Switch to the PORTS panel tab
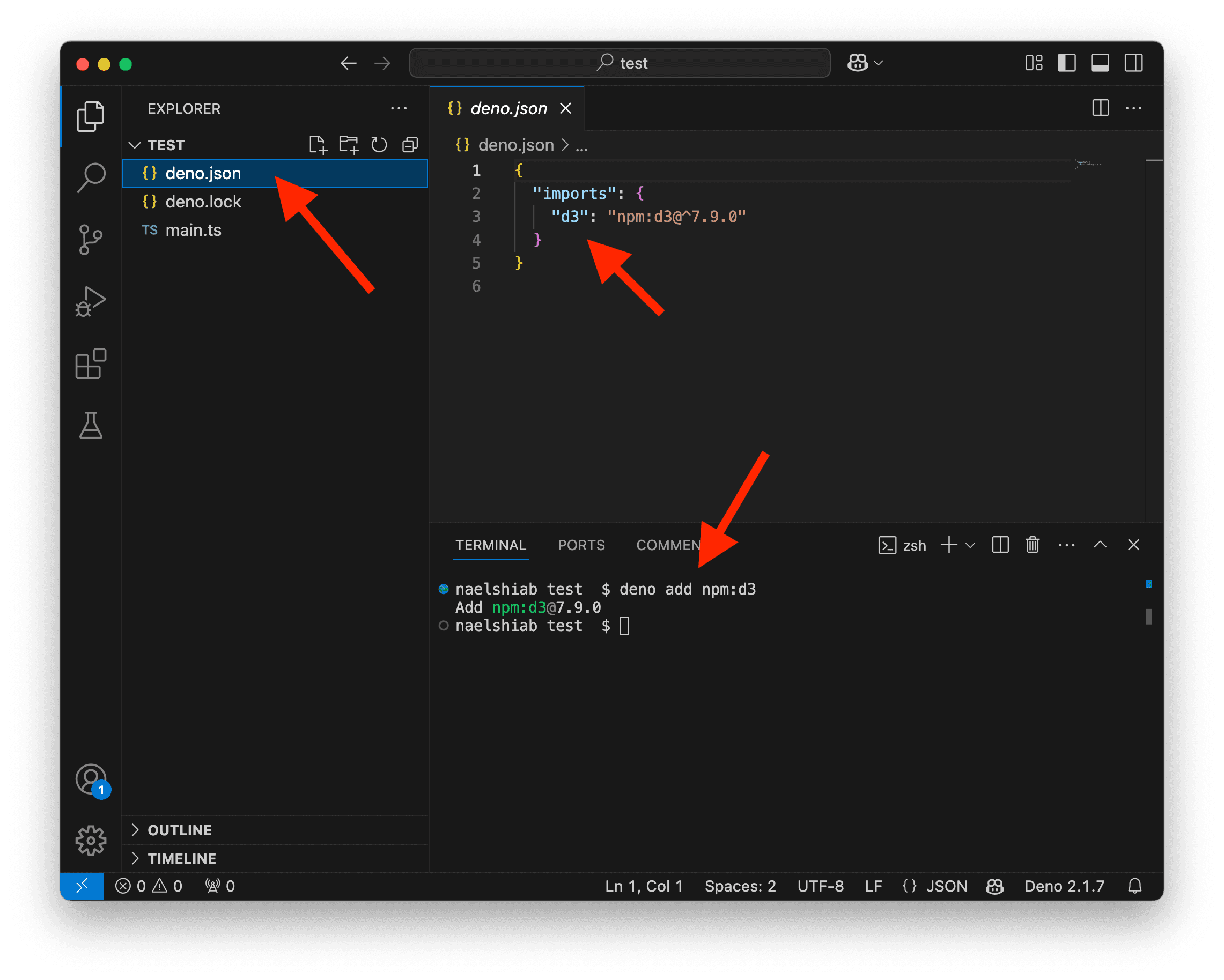Screen dimensions: 1224x980 [581, 545]
